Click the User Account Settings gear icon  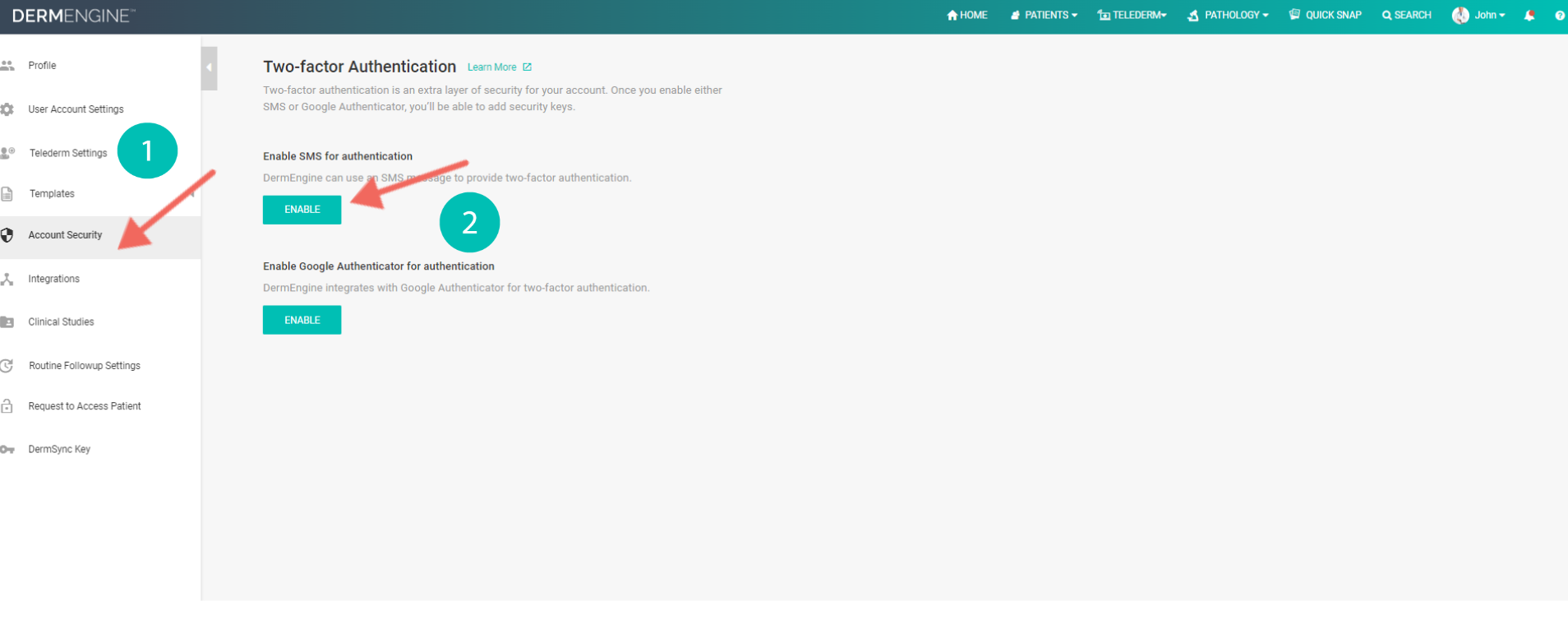(x=7, y=109)
